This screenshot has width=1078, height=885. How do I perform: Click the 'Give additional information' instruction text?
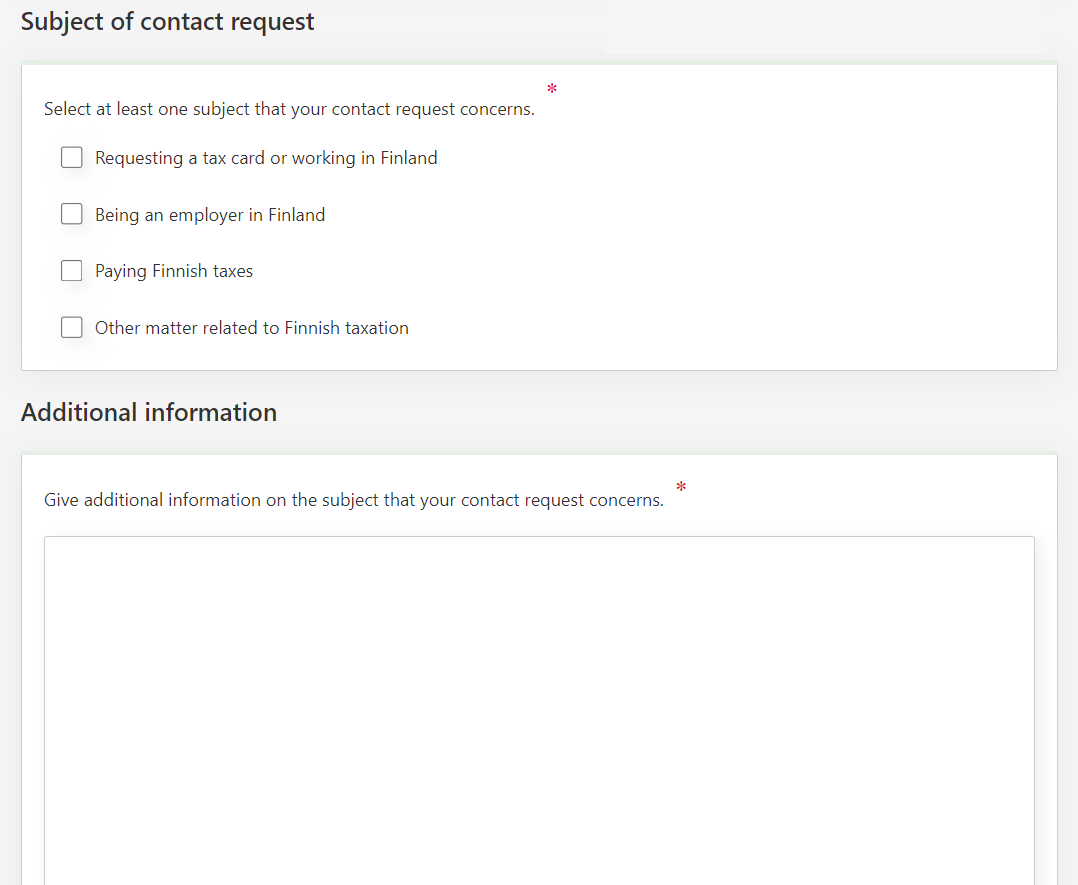[x=354, y=500]
